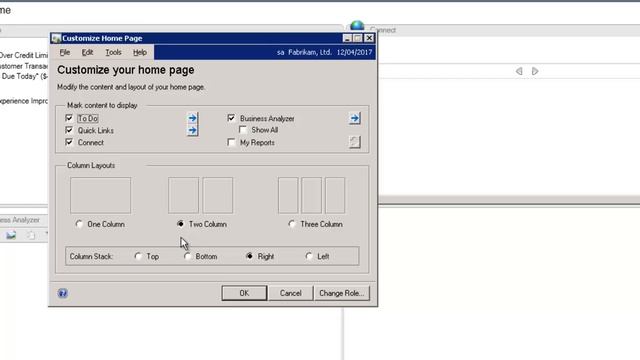
Task: Click the three-column layout preview
Action: (x=311, y=195)
